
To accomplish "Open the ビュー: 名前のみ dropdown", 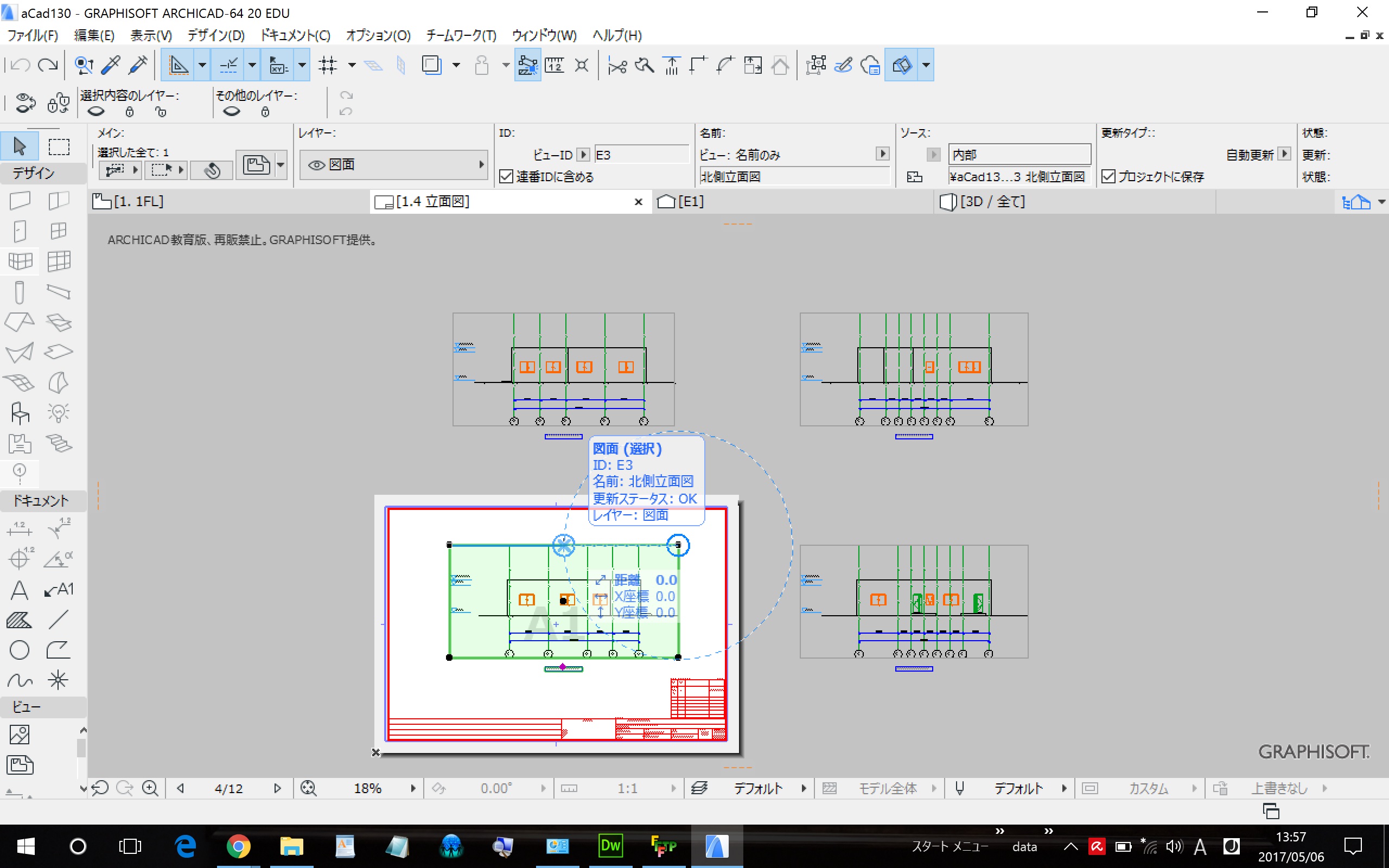I will [883, 154].
